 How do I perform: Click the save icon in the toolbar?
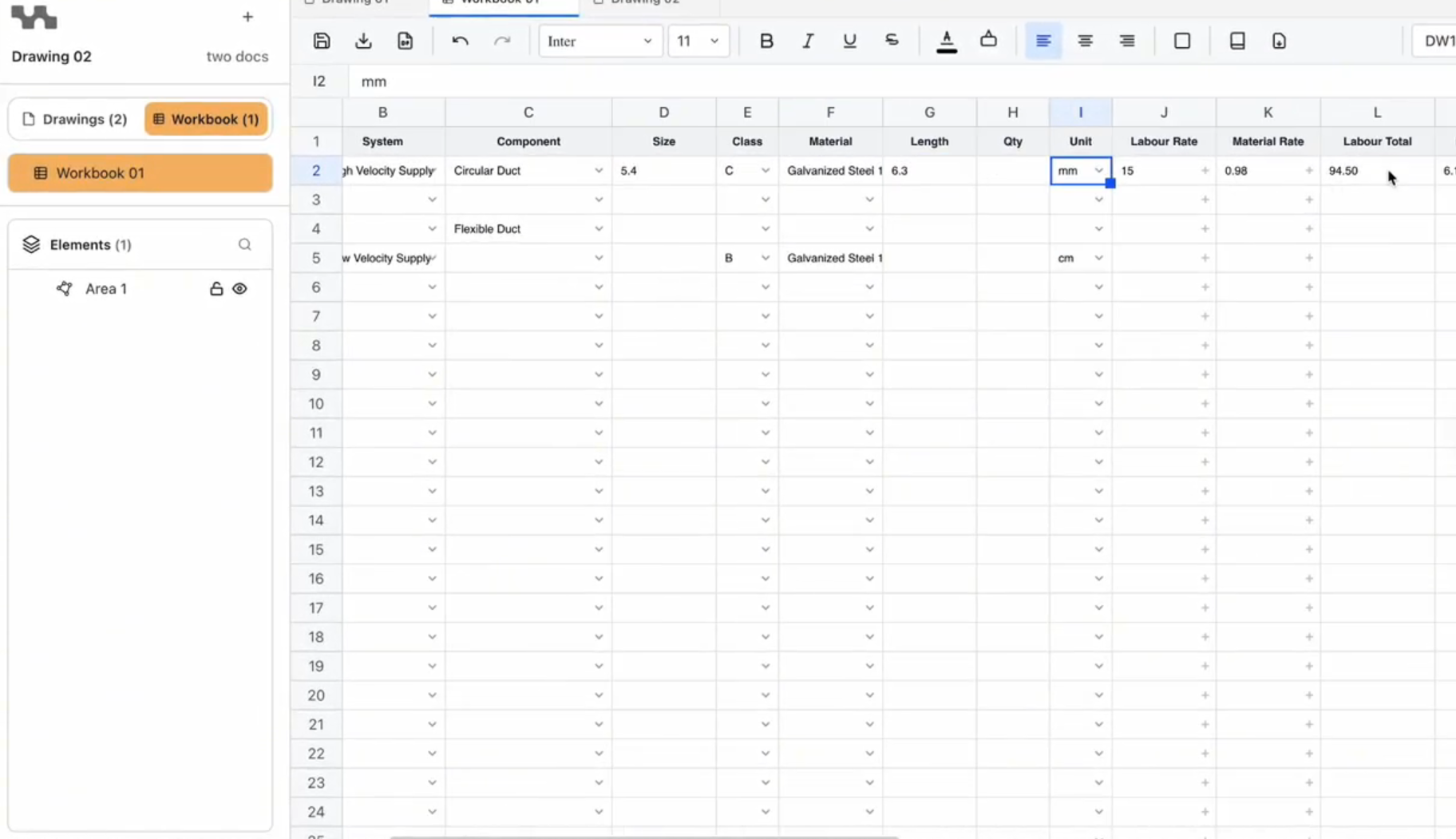click(322, 41)
